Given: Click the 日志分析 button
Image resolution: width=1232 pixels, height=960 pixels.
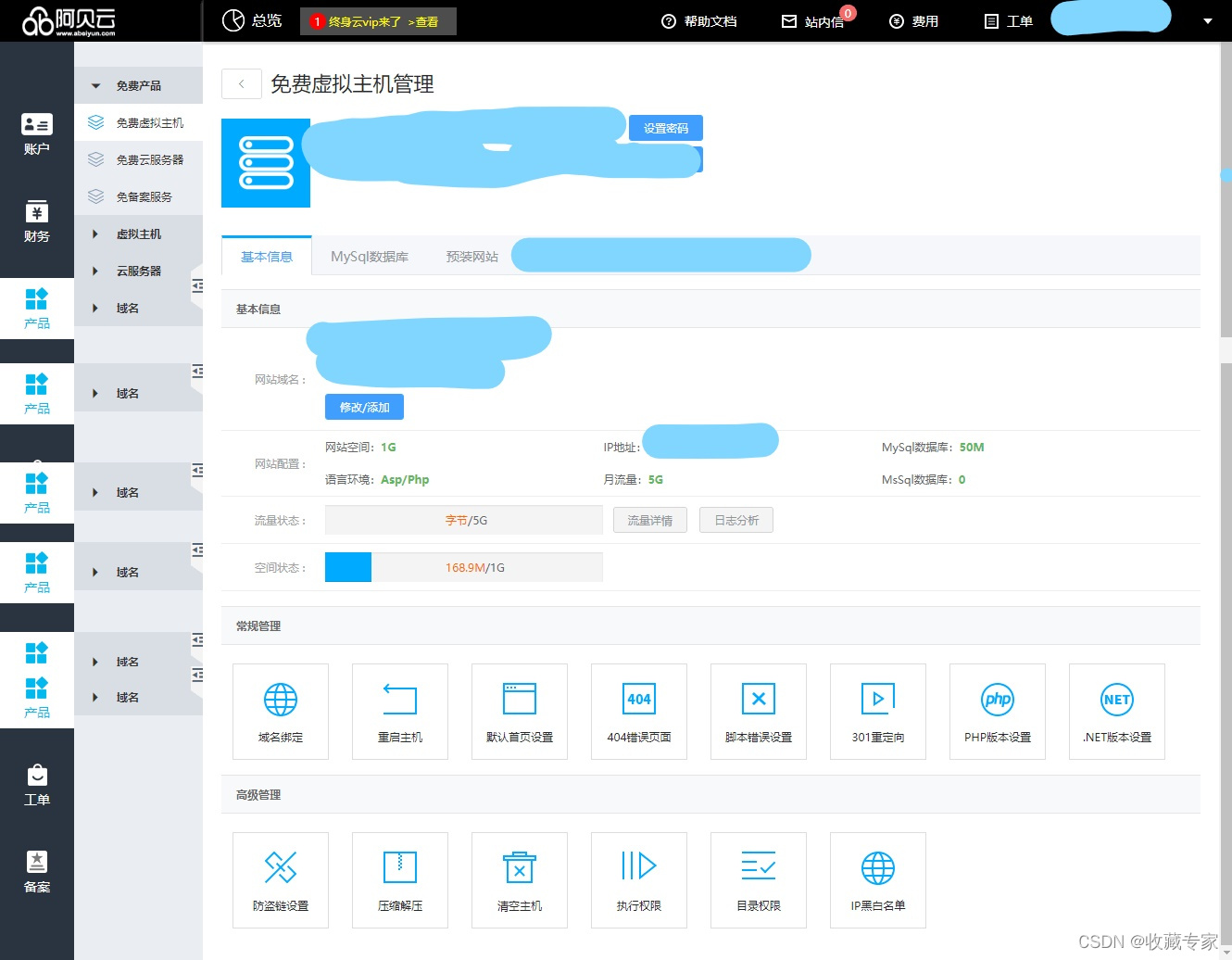Looking at the screenshot, I should (736, 520).
